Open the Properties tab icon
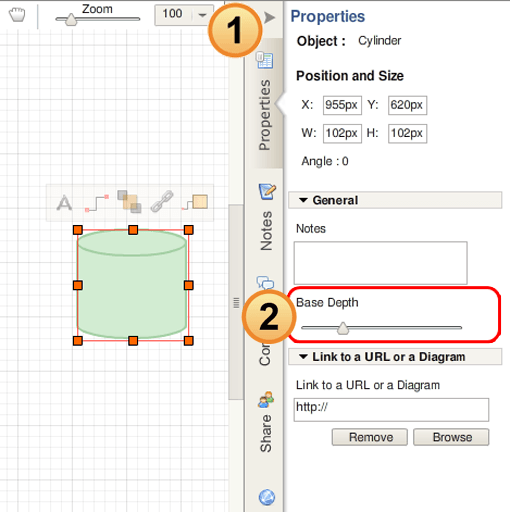This screenshot has height=512, width=510. [x=265, y=60]
